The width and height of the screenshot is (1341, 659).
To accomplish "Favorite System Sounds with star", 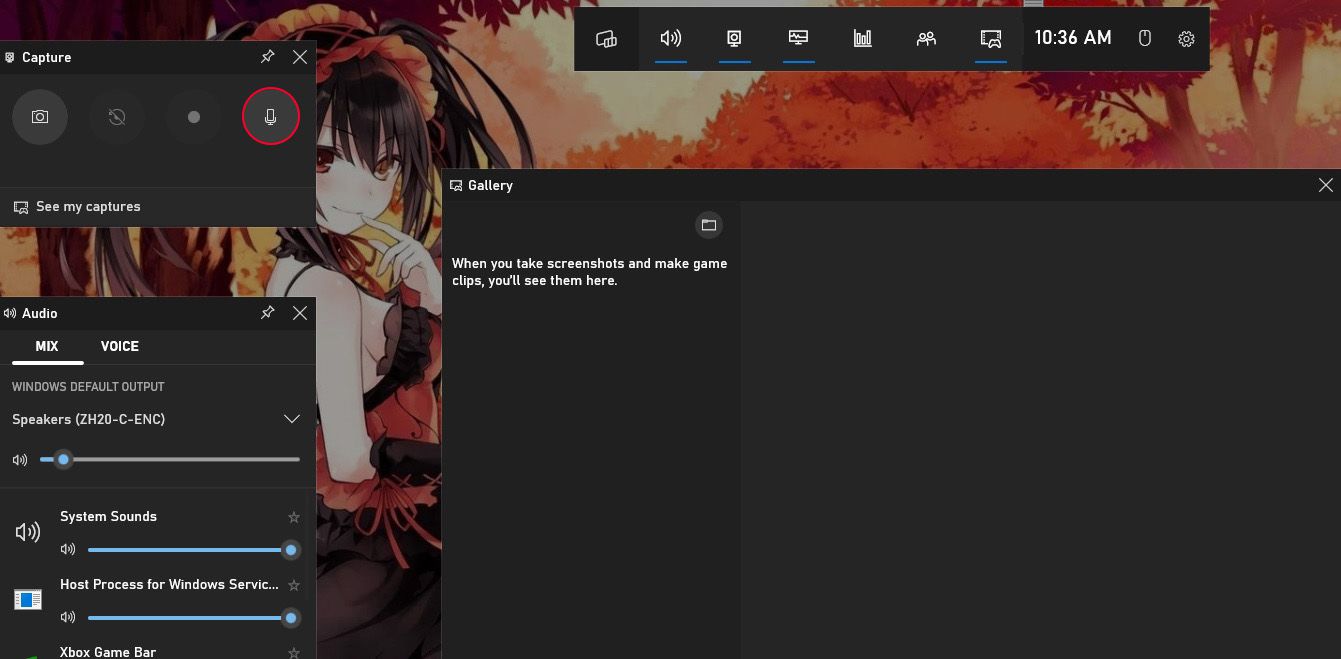I will (294, 517).
